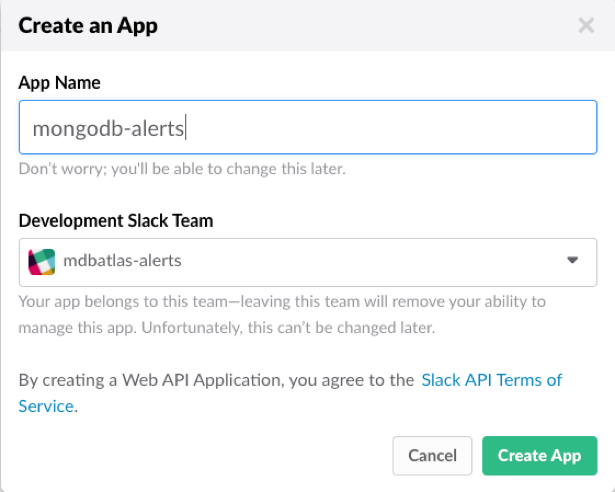Click the 'Don't worry; you'll be able to change this later' hint
Screen dimensions: 615x492
coord(182,169)
